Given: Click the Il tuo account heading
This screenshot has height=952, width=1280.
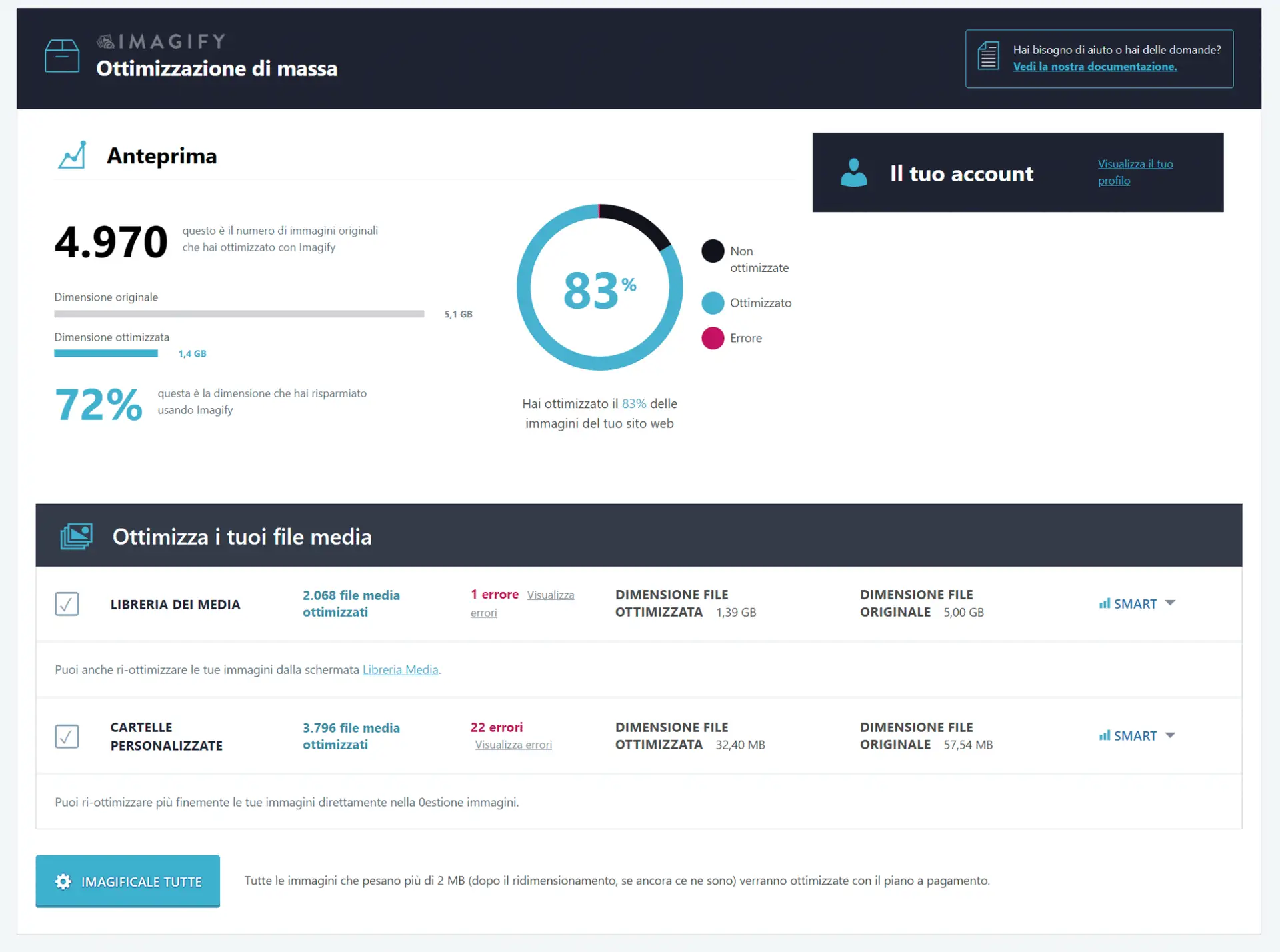Looking at the screenshot, I should click(961, 173).
